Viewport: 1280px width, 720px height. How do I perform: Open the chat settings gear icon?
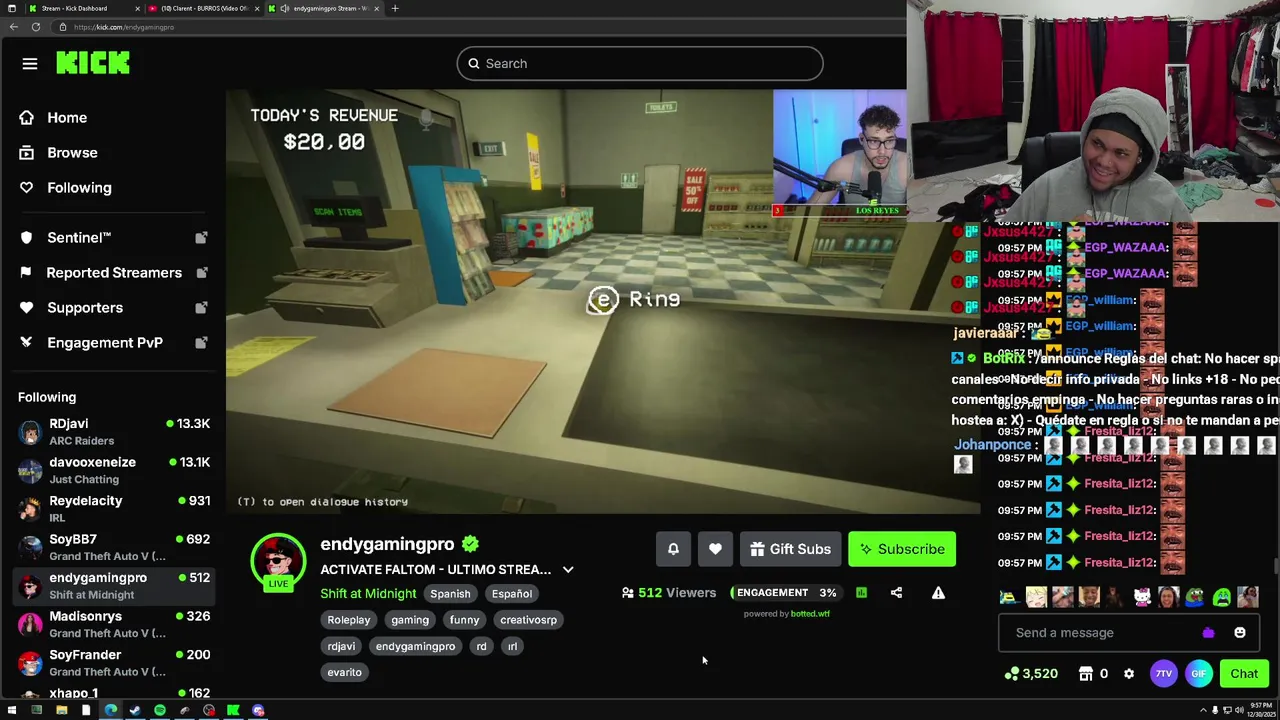(1129, 674)
